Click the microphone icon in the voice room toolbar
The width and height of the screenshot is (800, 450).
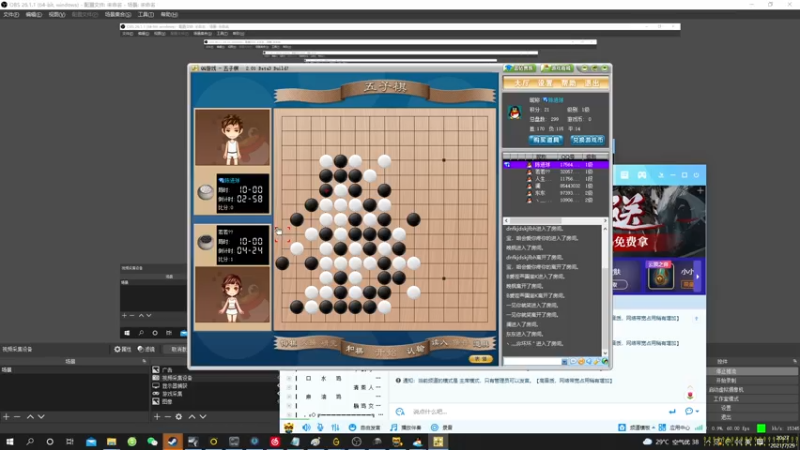click(320, 427)
